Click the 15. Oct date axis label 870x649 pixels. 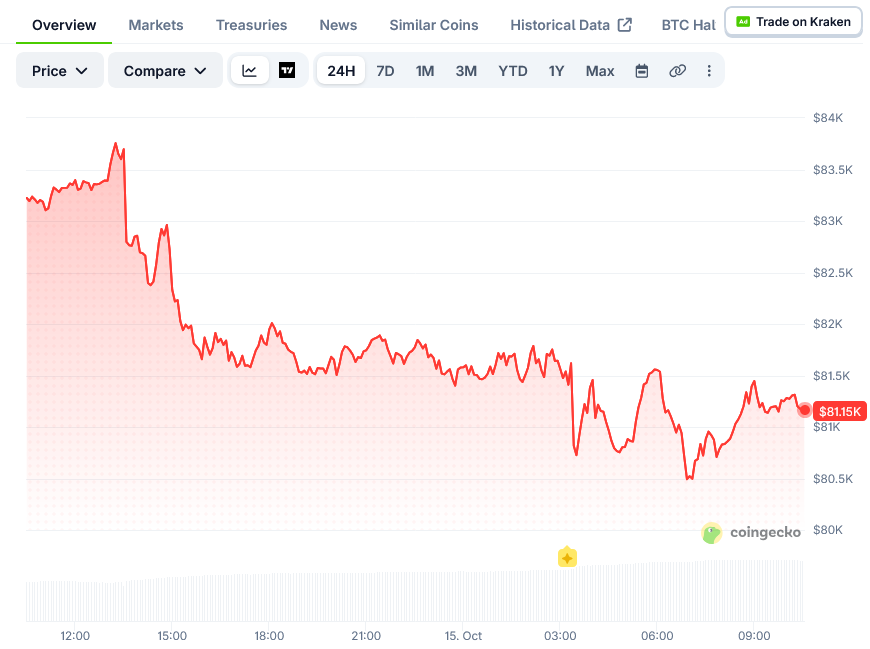pos(463,636)
